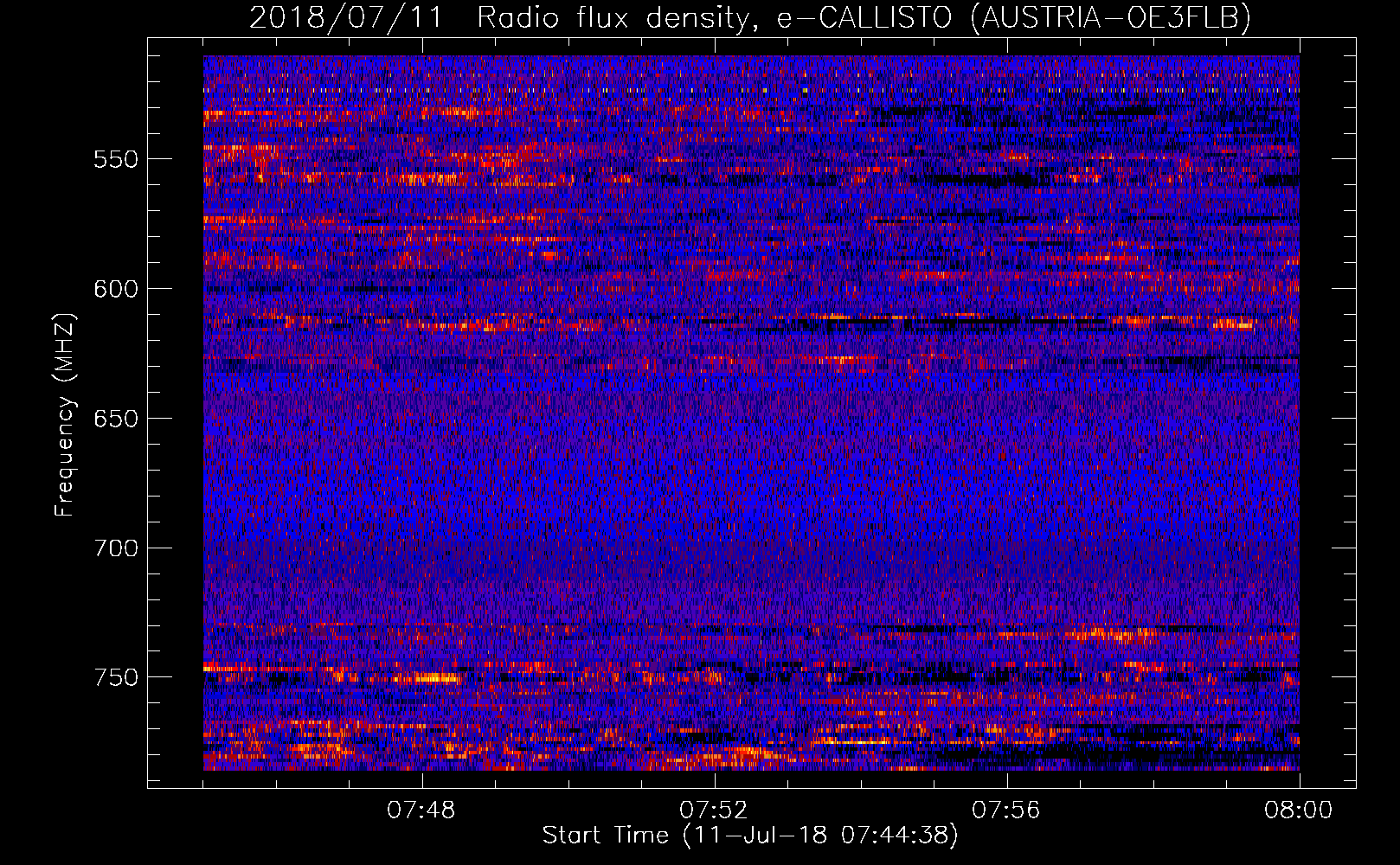This screenshot has width=1400, height=865.
Task: Click the 600 frequency tick label
Action: (x=116, y=289)
